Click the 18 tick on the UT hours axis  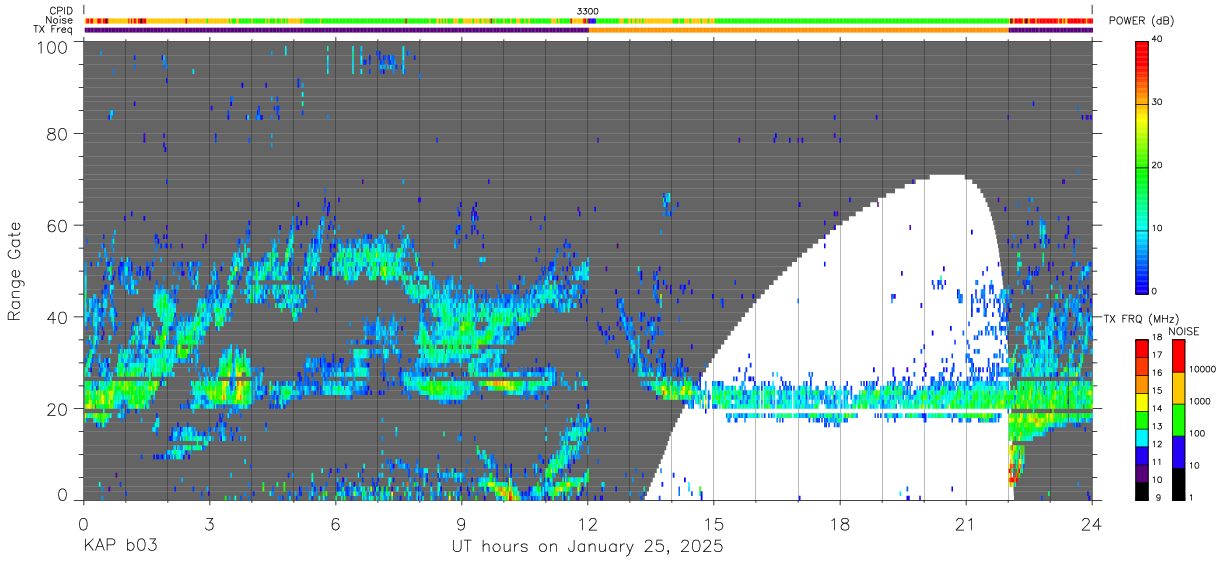(840, 523)
